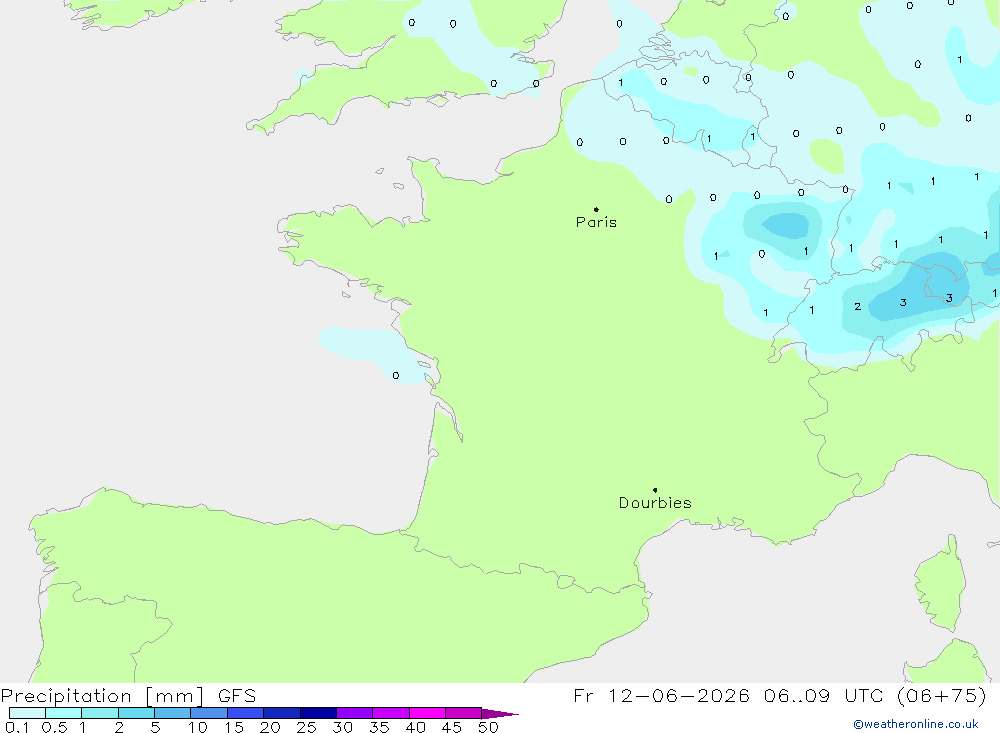The width and height of the screenshot is (1000, 733).
Task: Click the '(06+75)' forecast offset text
Action: (x=941, y=696)
